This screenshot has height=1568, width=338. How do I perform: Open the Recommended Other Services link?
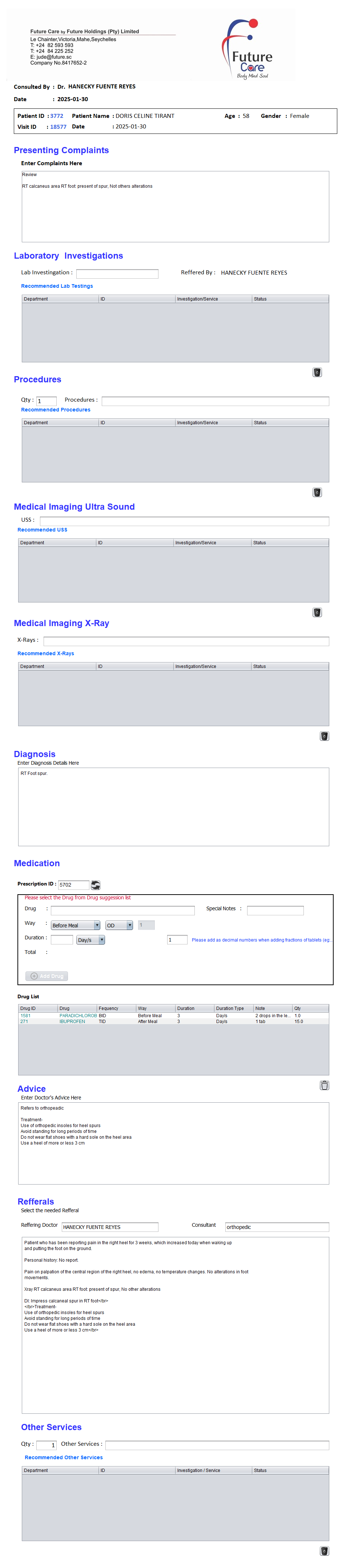[x=64, y=1457]
